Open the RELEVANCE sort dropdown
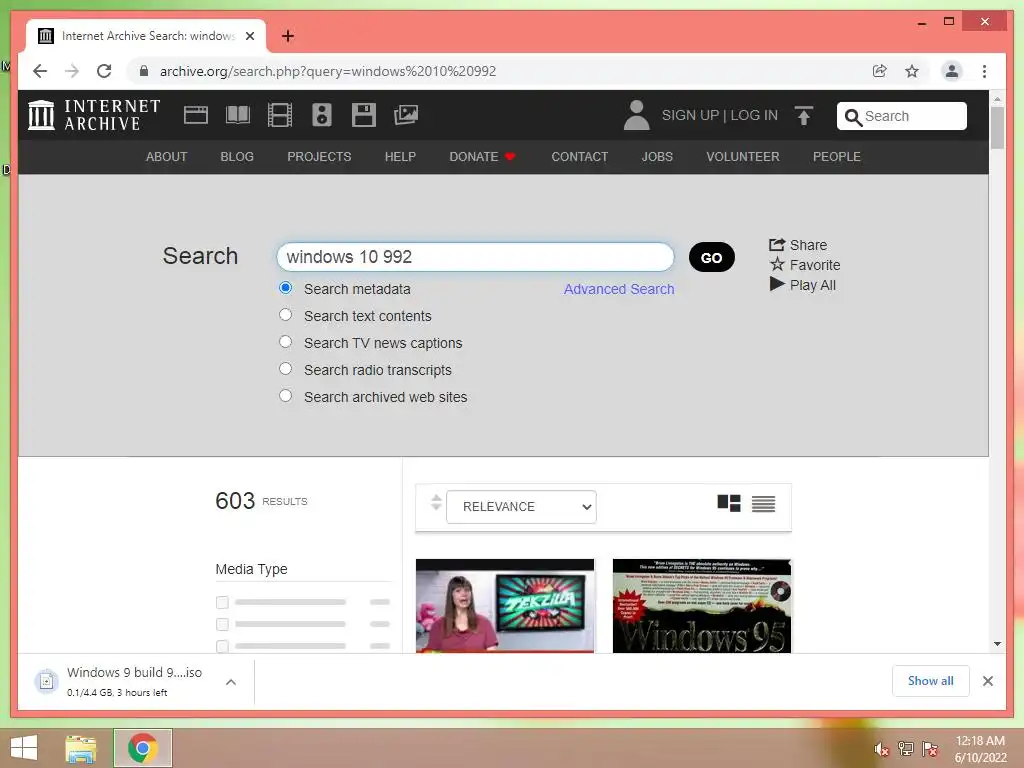 click(x=521, y=507)
